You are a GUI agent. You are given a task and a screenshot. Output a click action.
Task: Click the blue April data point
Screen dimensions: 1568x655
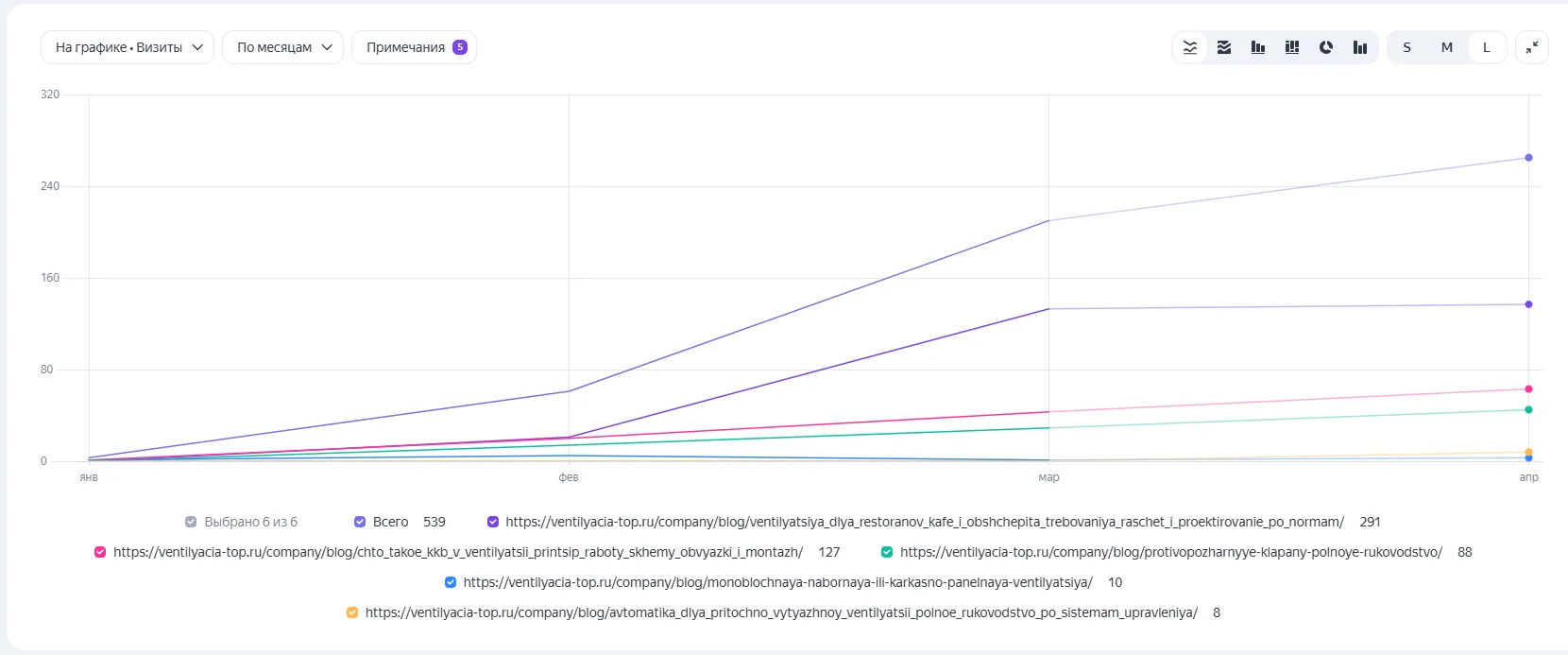[1528, 458]
